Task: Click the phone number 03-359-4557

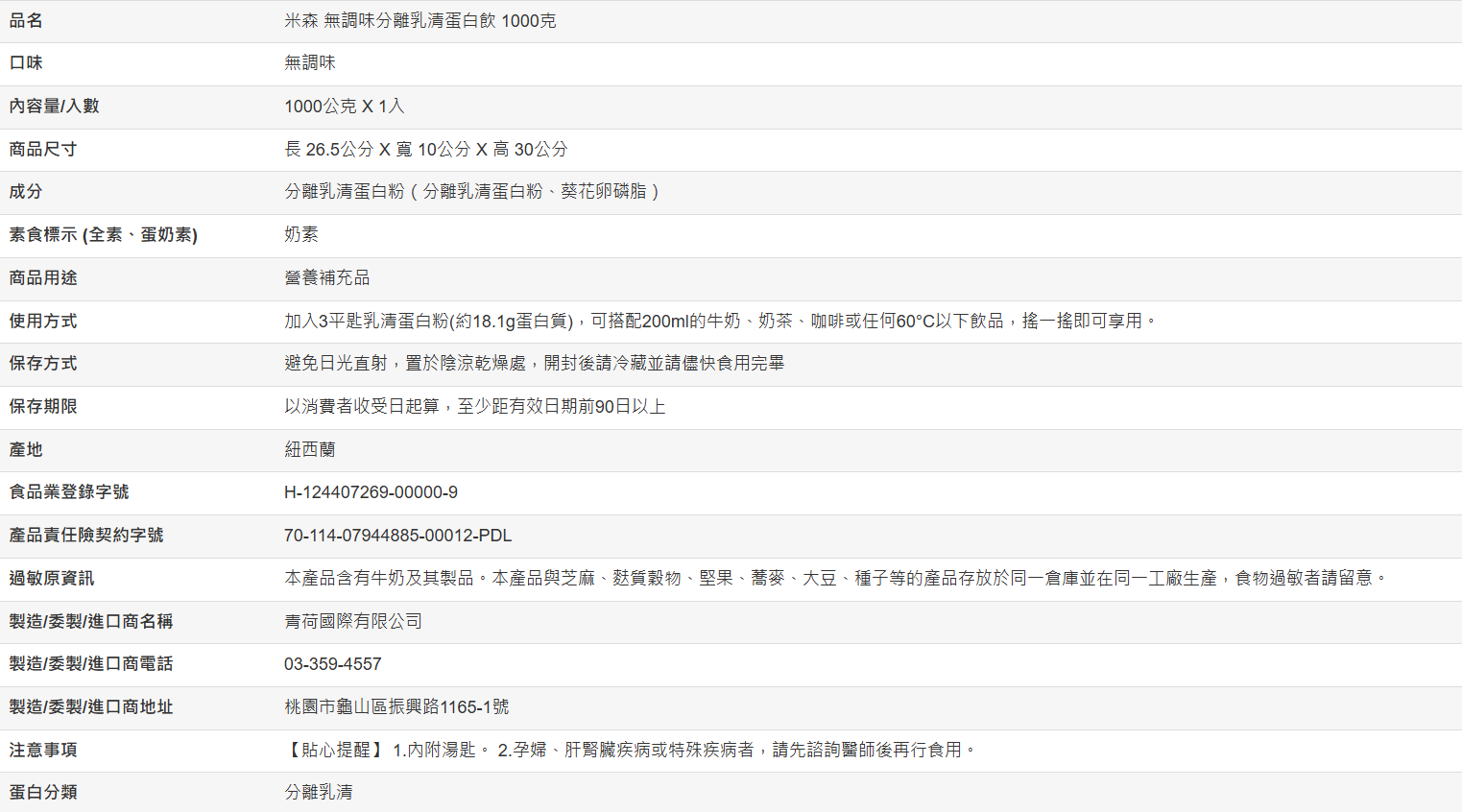Action: [332, 664]
